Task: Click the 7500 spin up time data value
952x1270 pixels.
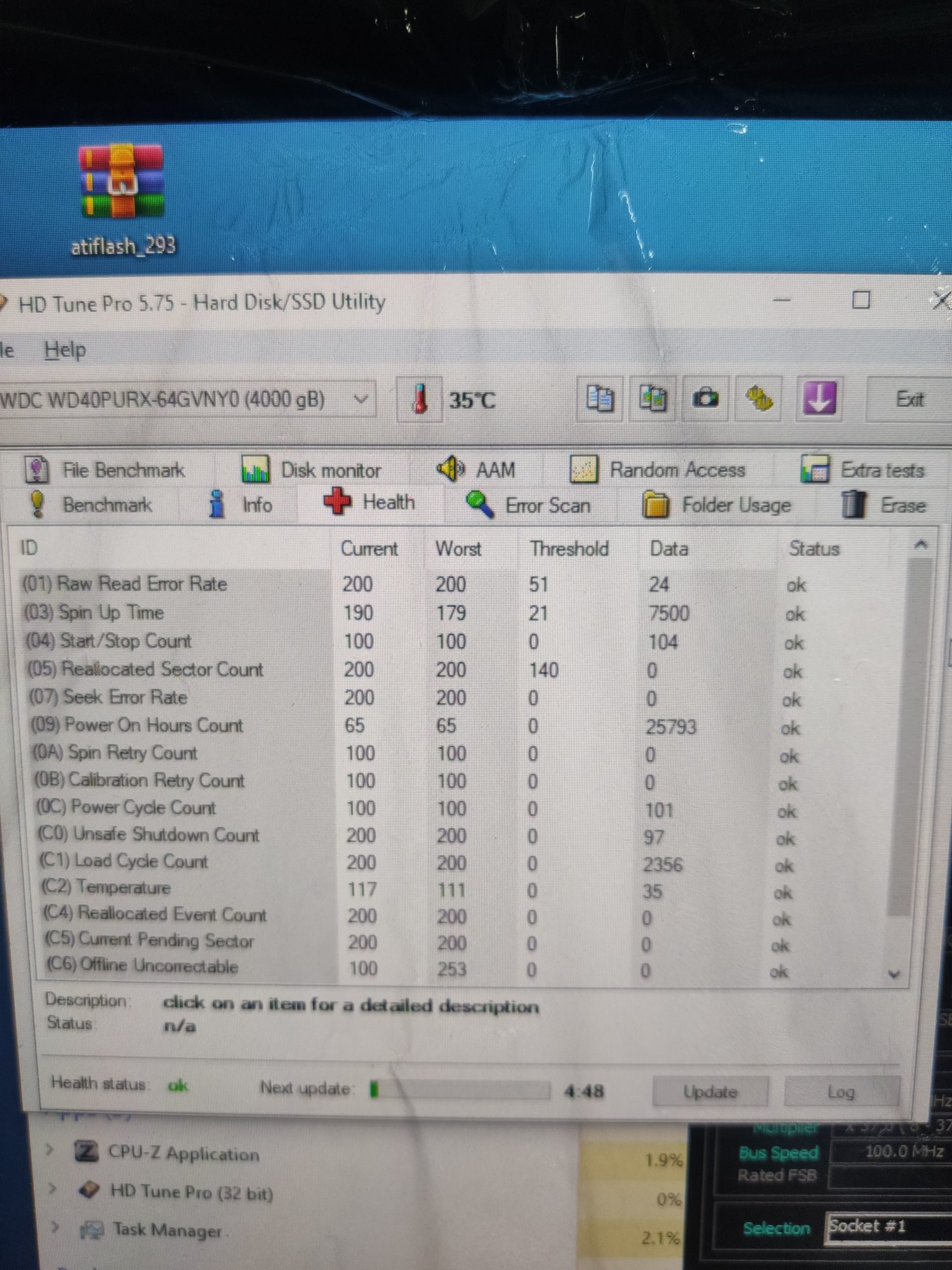Action: 668,613
